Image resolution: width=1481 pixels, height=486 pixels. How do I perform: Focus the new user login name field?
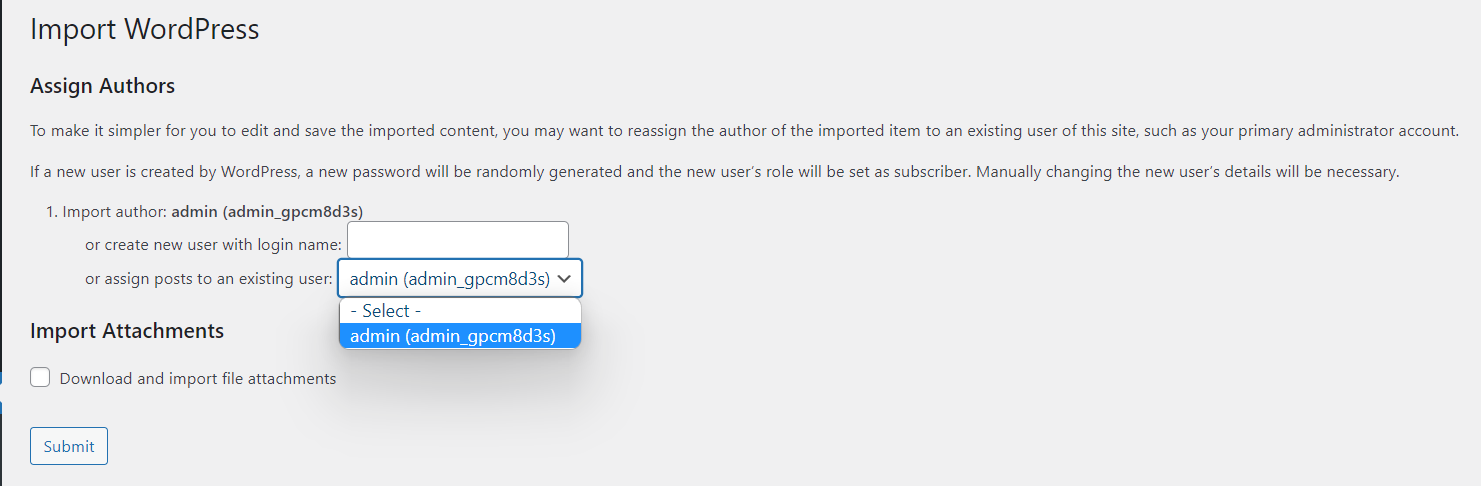(458, 240)
